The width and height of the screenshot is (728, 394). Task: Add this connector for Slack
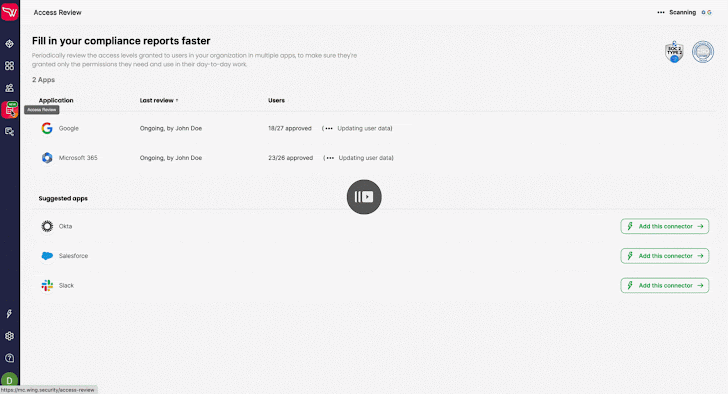tap(665, 285)
